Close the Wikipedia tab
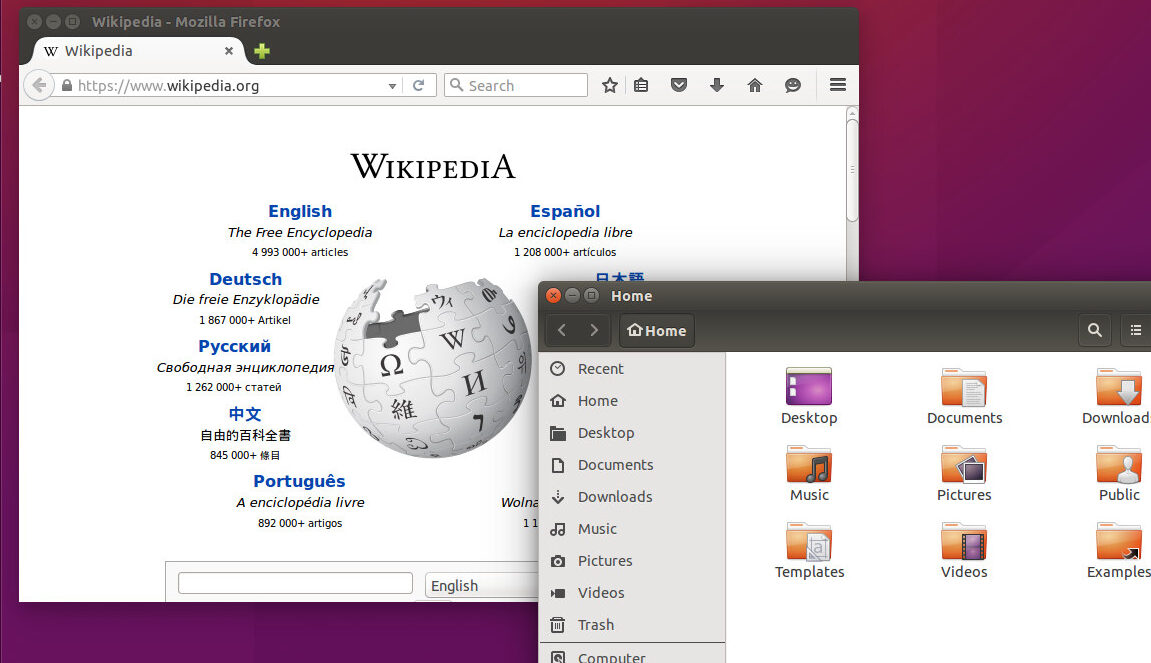Screen dimensions: 1151x663 click(229, 51)
